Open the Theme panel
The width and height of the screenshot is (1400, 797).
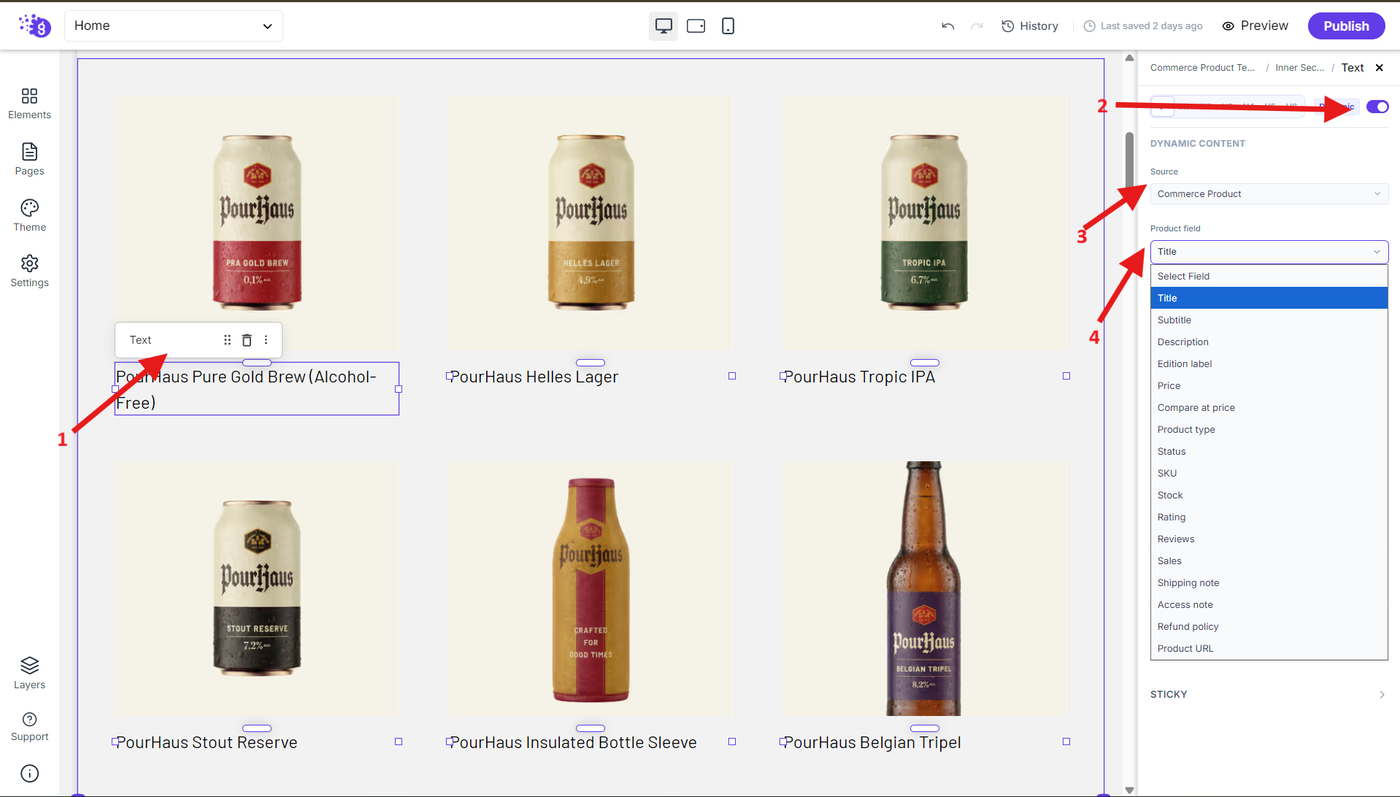(x=29, y=215)
